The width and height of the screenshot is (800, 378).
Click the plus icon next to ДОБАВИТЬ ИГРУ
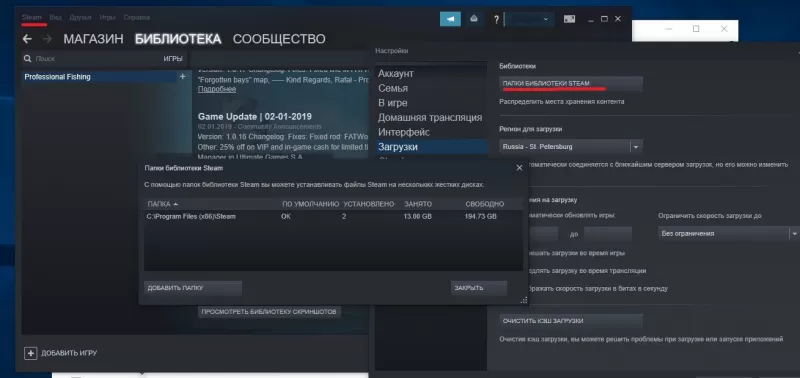tap(31, 353)
